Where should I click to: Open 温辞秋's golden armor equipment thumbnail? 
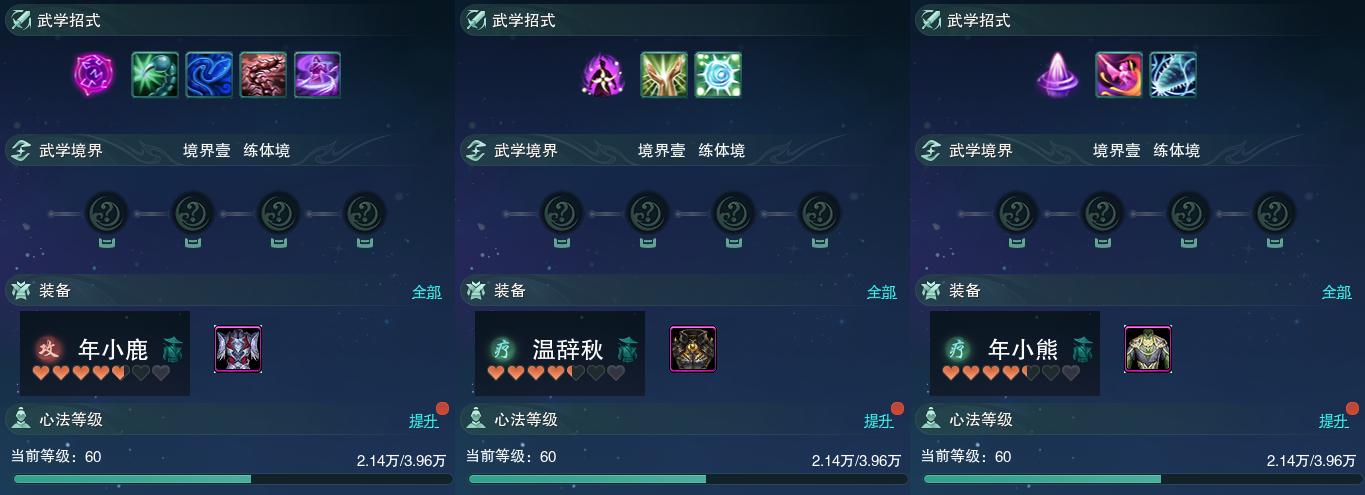[x=693, y=349]
